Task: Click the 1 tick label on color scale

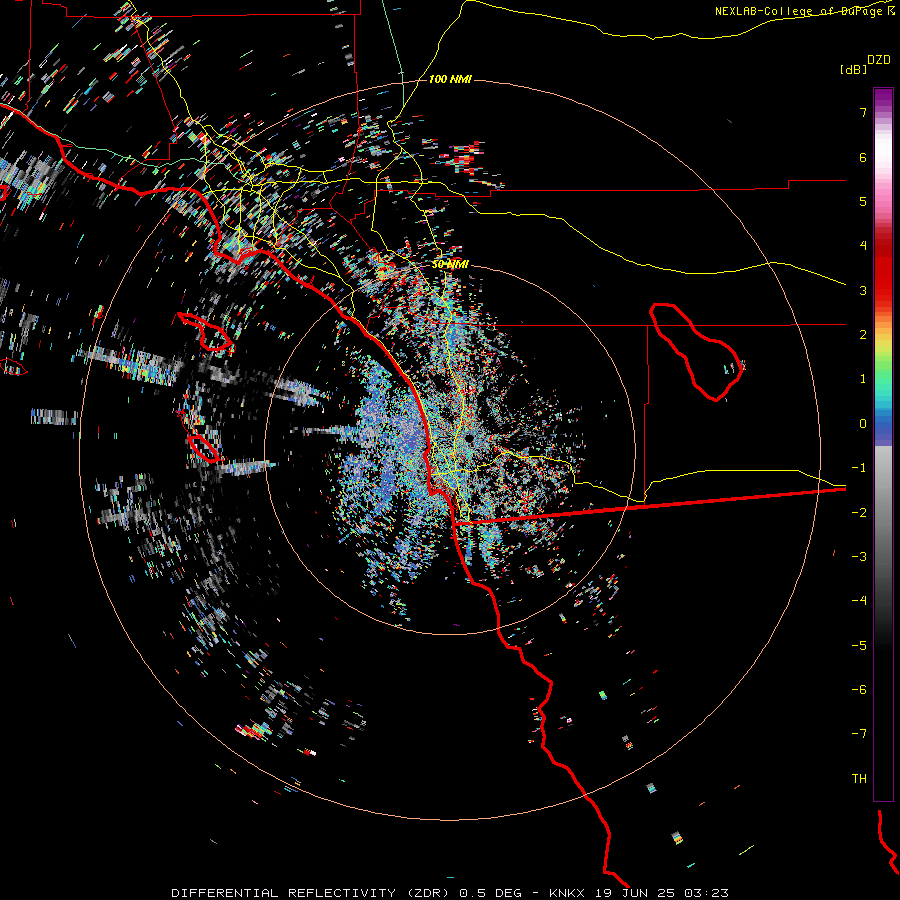Action: 863,379
